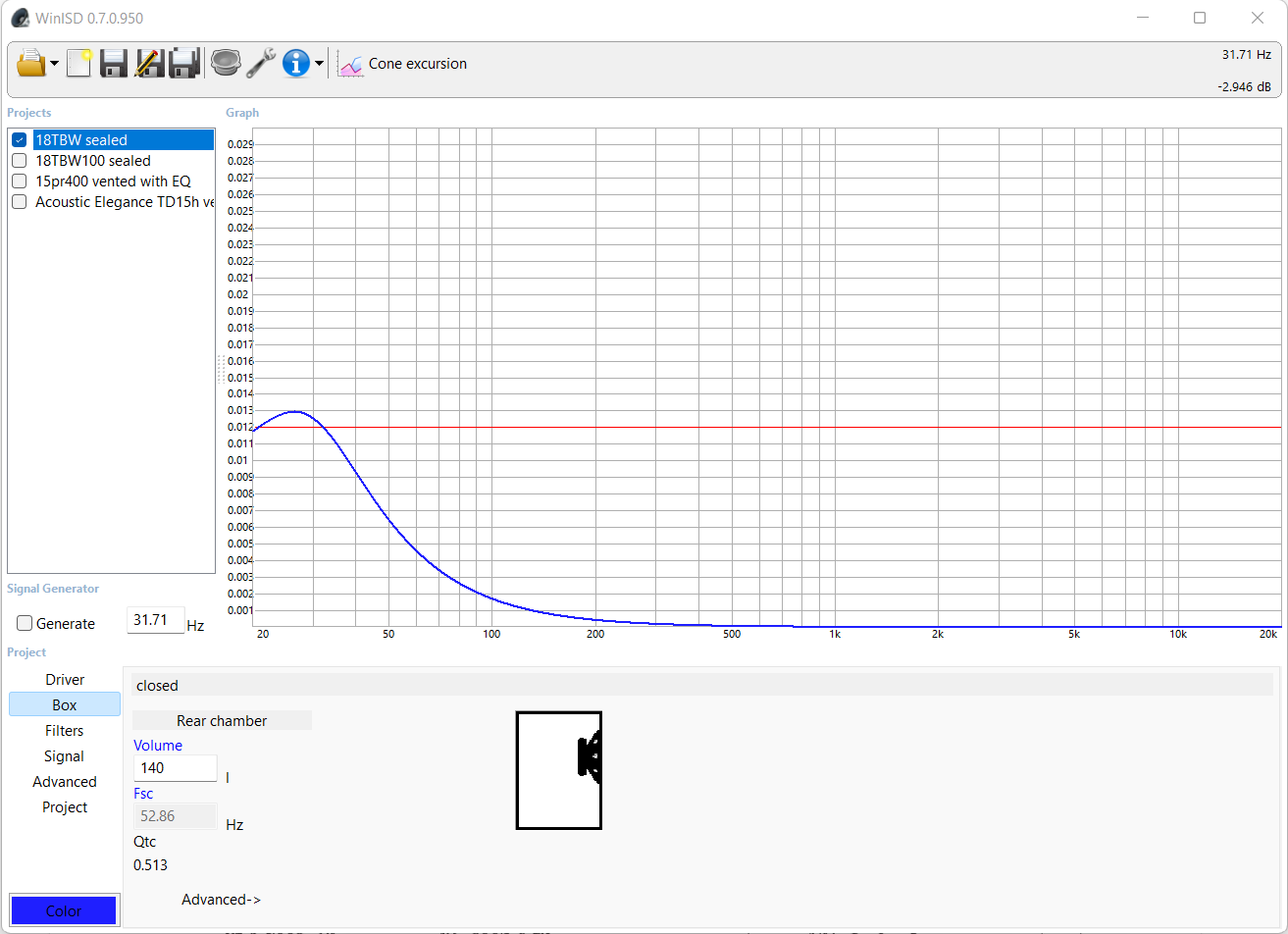
Task: Switch to the Driver tab
Action: (x=65, y=680)
